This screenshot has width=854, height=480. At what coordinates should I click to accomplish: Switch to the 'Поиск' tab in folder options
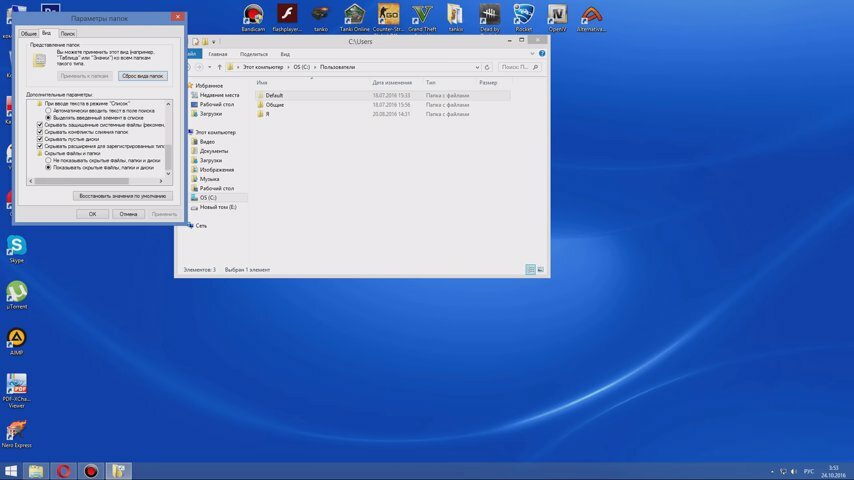click(x=68, y=34)
